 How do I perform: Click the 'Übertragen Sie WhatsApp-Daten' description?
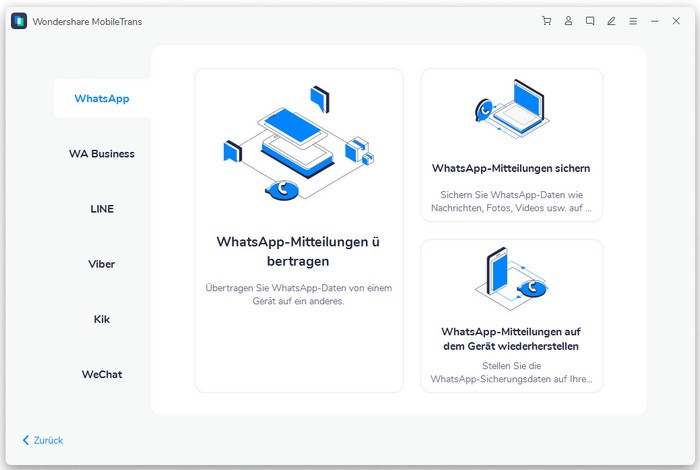click(299, 295)
